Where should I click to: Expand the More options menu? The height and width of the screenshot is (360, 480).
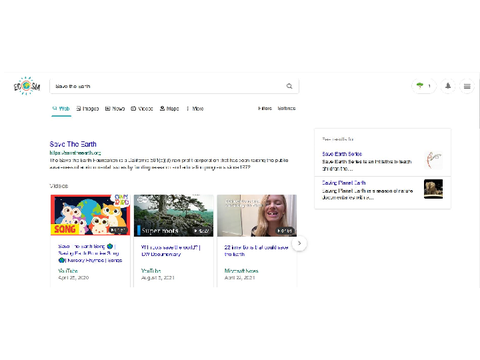(195, 109)
